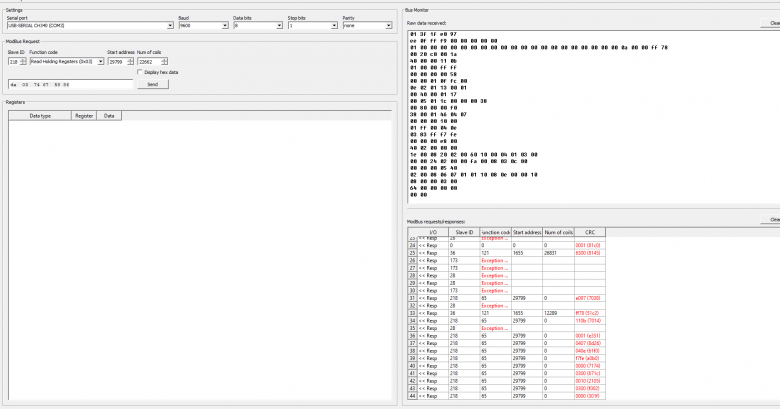Screen dimensions: 780x409
Task: Increase the Slave ID with up arrow
Action: tap(23, 60)
